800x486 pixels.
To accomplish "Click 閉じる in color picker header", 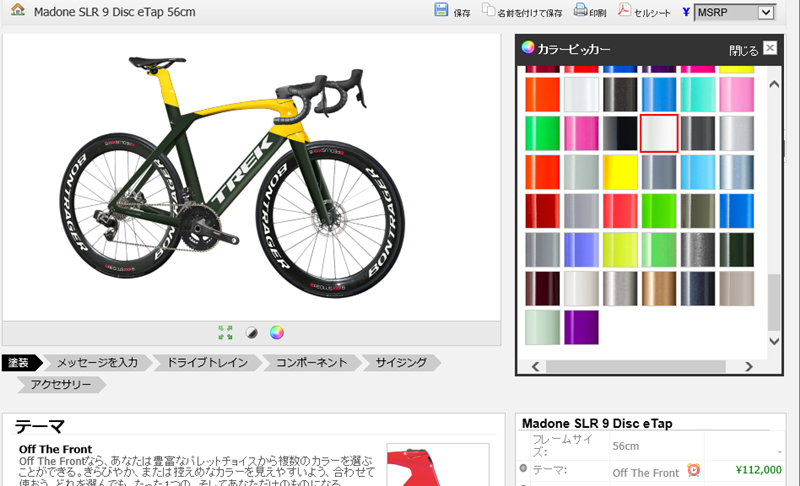I will pos(743,50).
